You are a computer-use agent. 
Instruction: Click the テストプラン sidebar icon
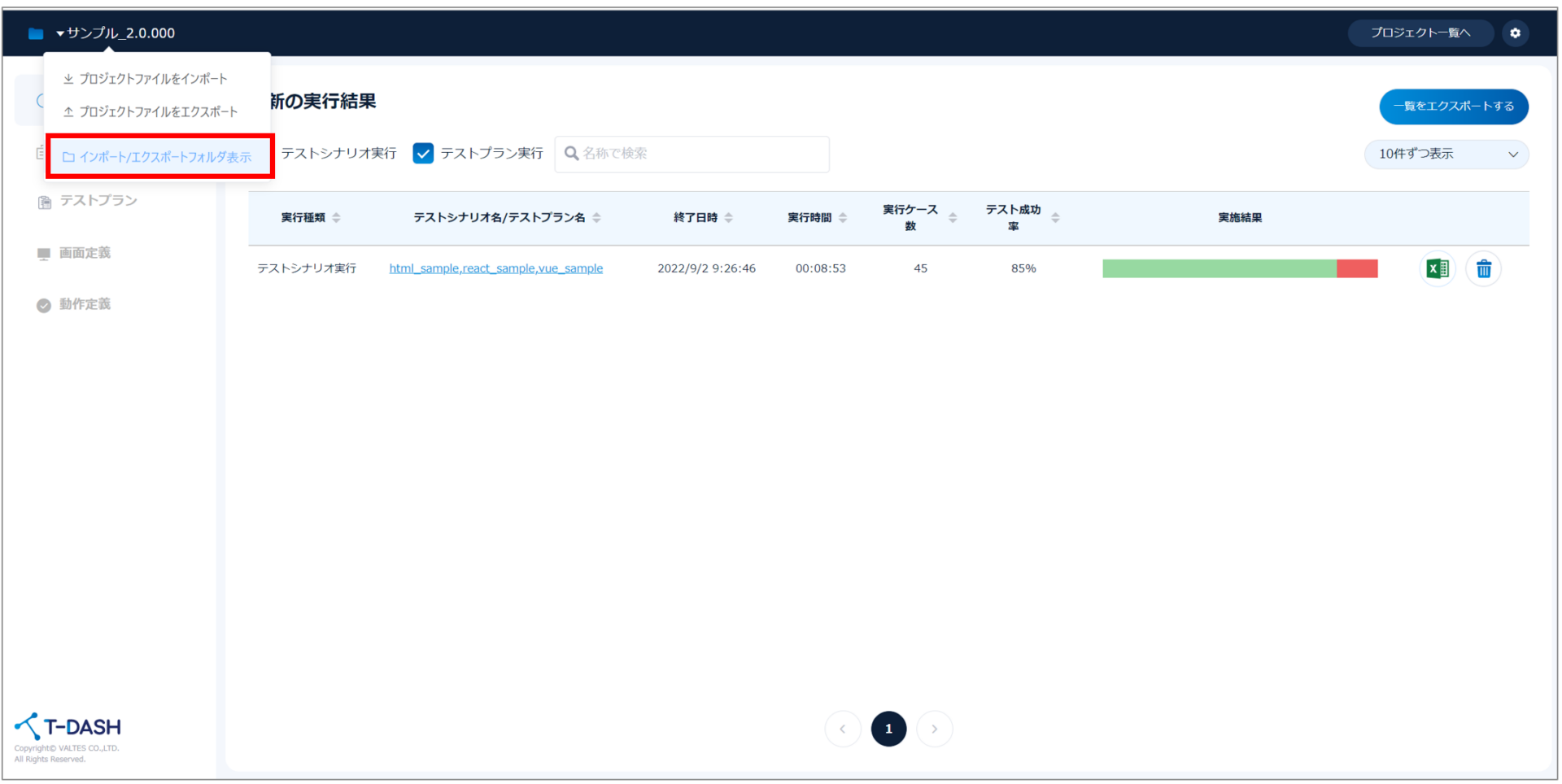point(44,202)
